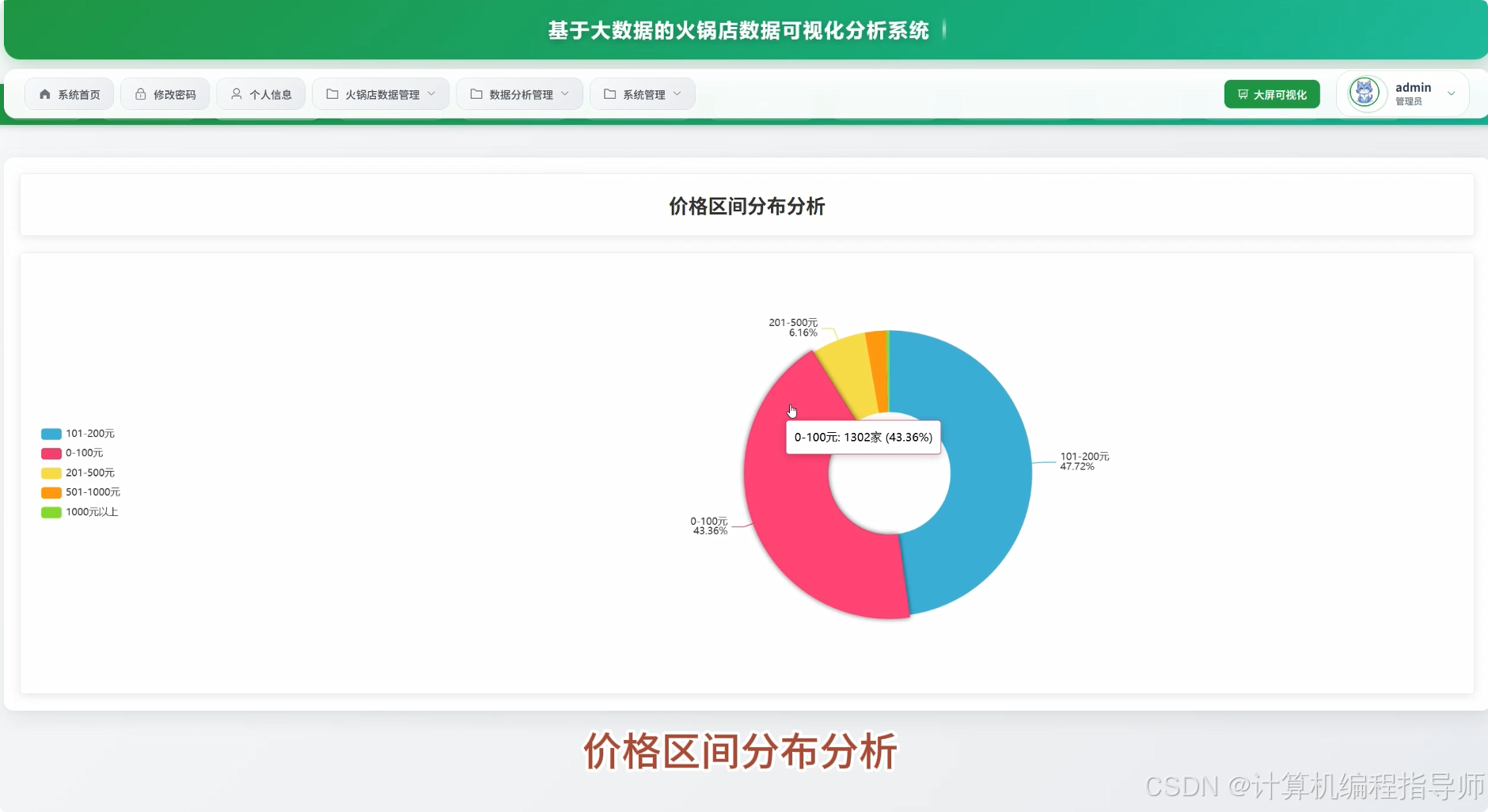Image resolution: width=1488 pixels, height=812 pixels.
Task: Click the admin avatar image
Action: 1365,93
